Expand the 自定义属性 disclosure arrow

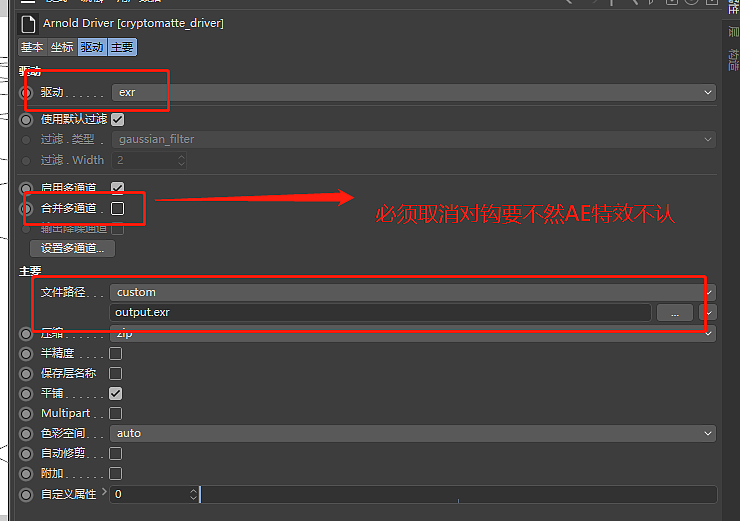pyautogui.click(x=104, y=492)
